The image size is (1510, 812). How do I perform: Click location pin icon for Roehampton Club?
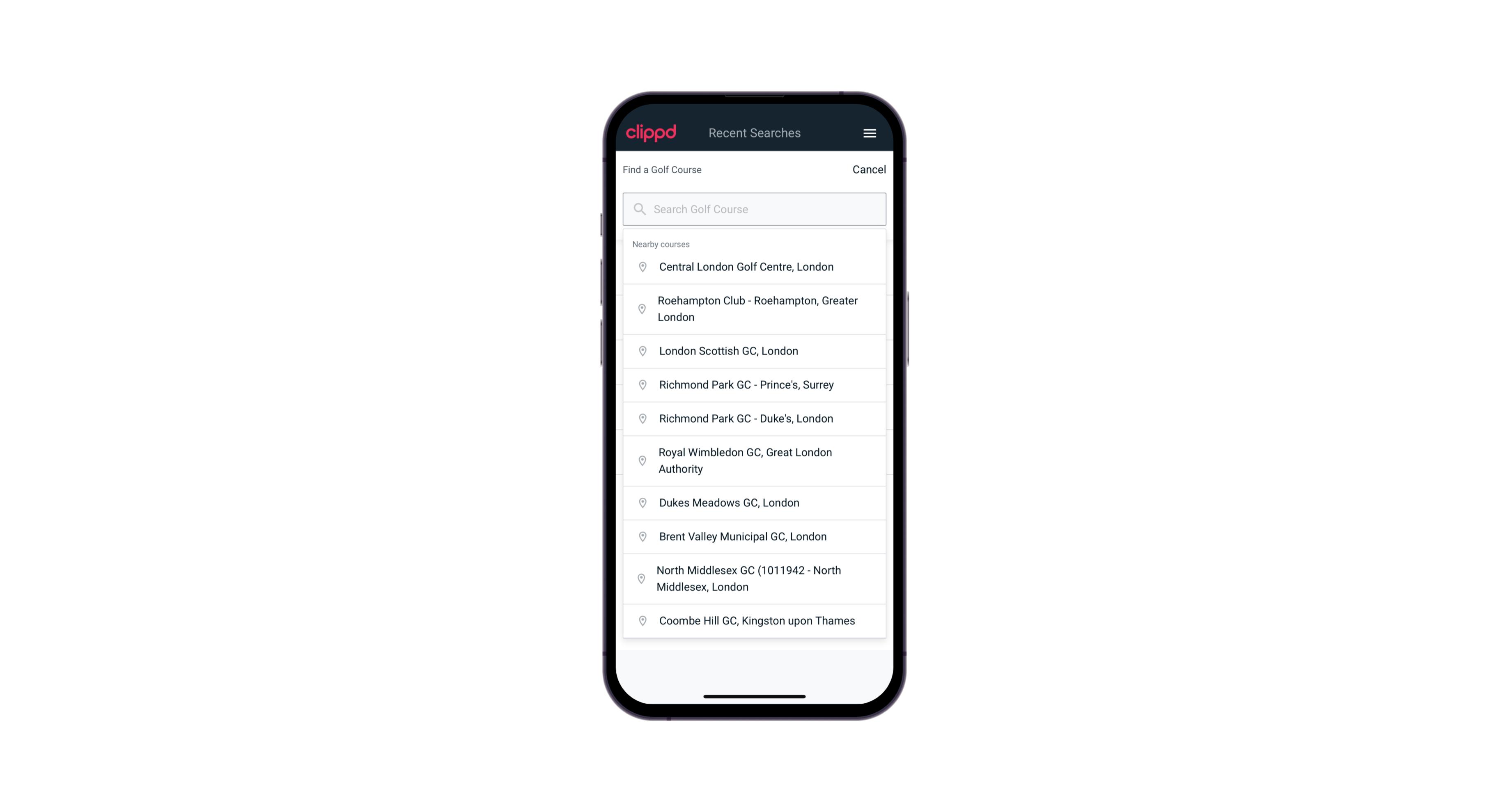pyautogui.click(x=641, y=309)
